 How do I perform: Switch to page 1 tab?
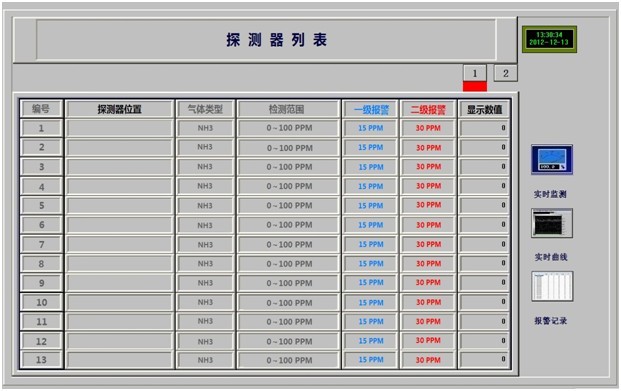pos(475,73)
